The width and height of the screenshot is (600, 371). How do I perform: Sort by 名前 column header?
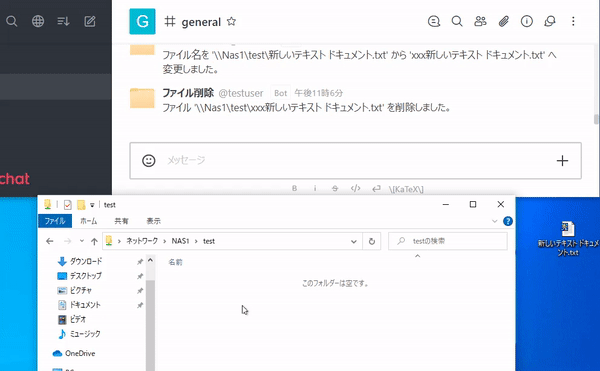click(x=176, y=262)
